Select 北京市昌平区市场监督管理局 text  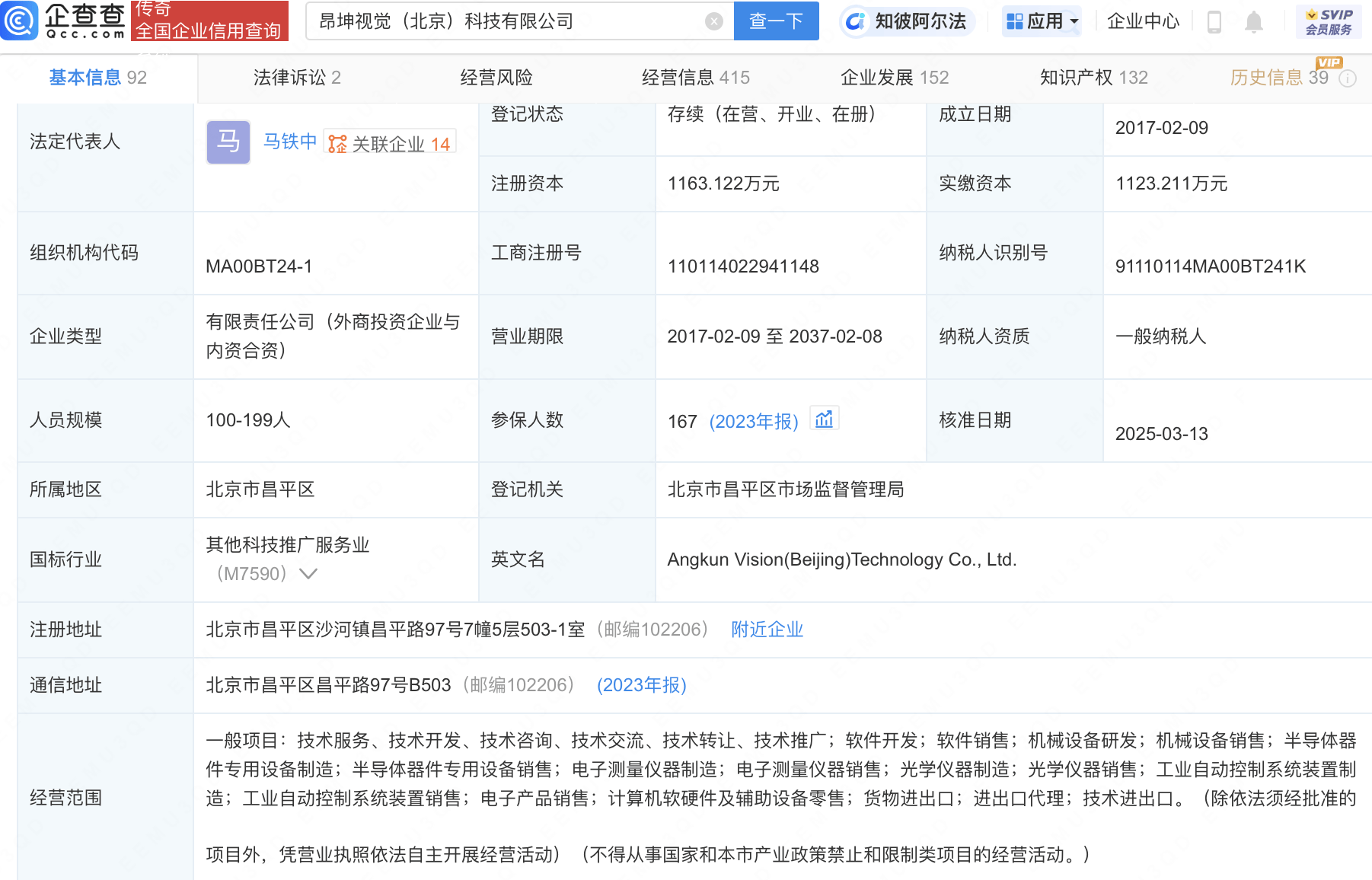point(786,489)
